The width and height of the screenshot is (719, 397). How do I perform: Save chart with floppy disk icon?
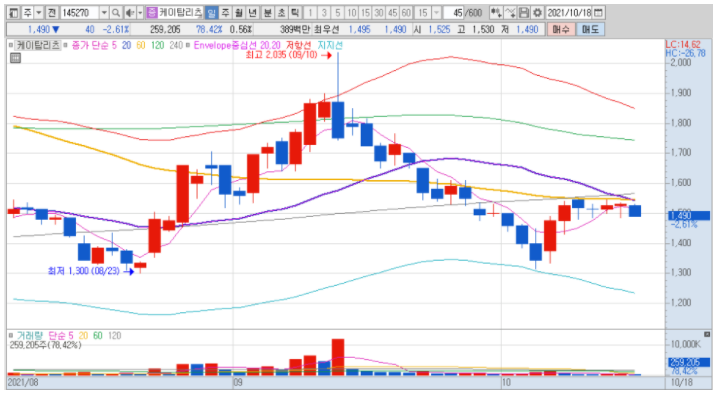524,13
